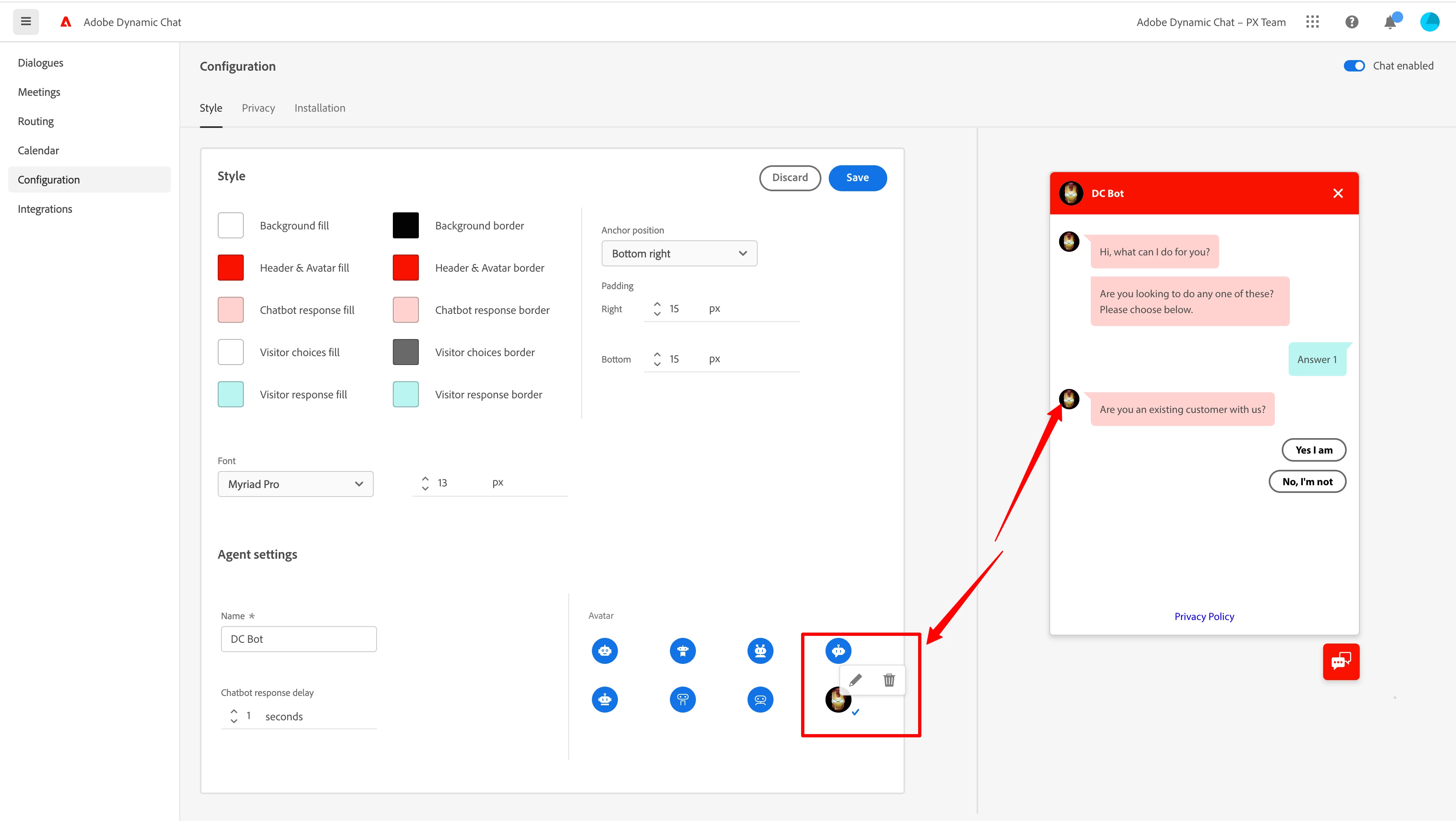Open the app switcher grid icon
The image size is (1456, 821).
1313,22
